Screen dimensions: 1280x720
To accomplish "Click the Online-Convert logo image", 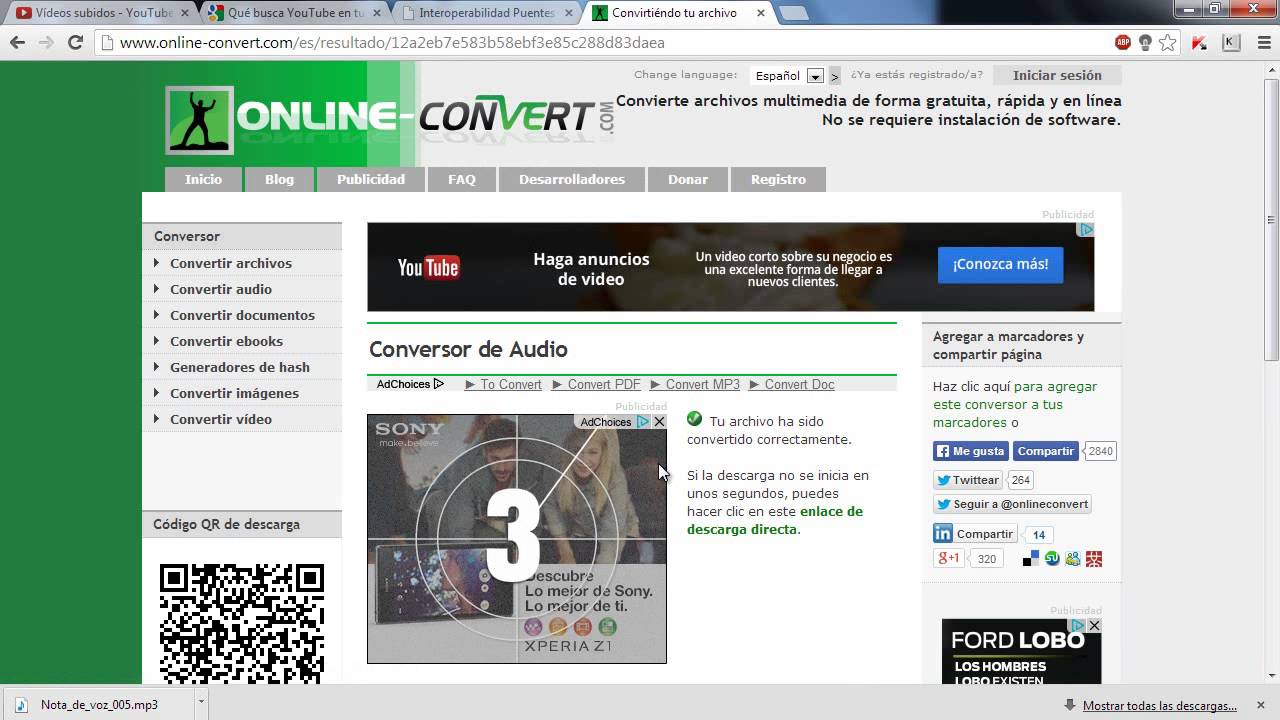I will 390,119.
